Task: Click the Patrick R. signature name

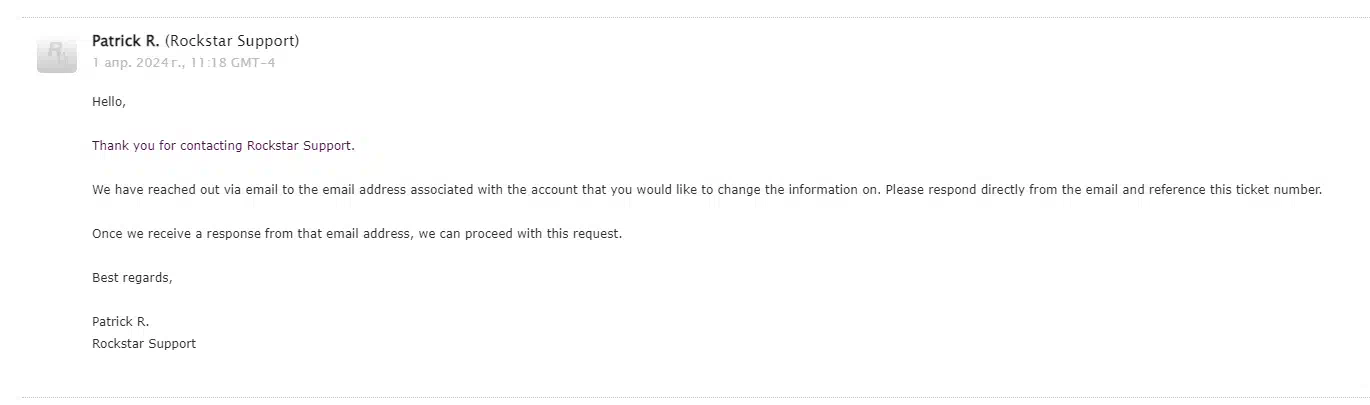Action: coord(120,321)
